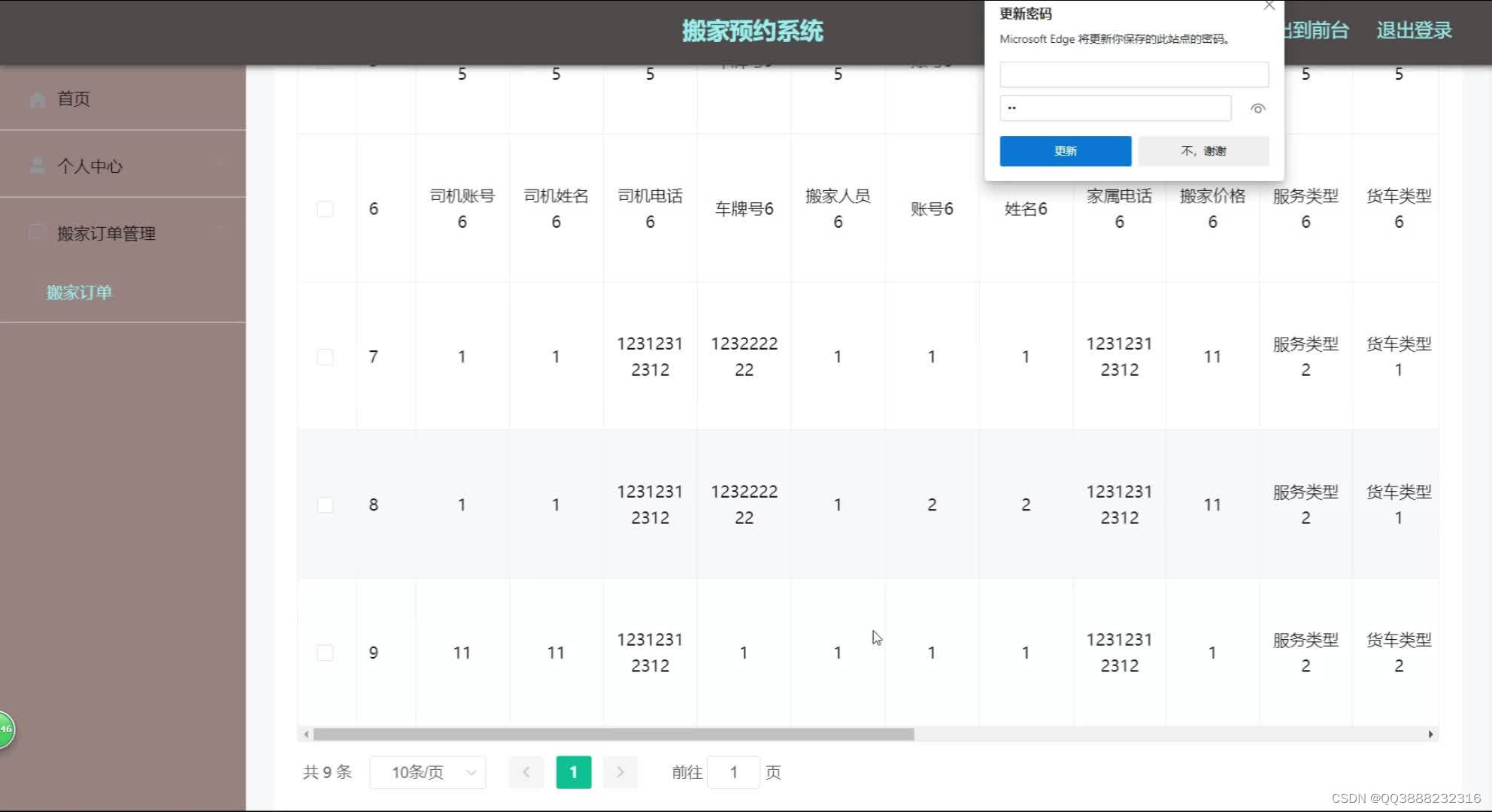Click the password field in 更新密码 popup

pos(1115,108)
